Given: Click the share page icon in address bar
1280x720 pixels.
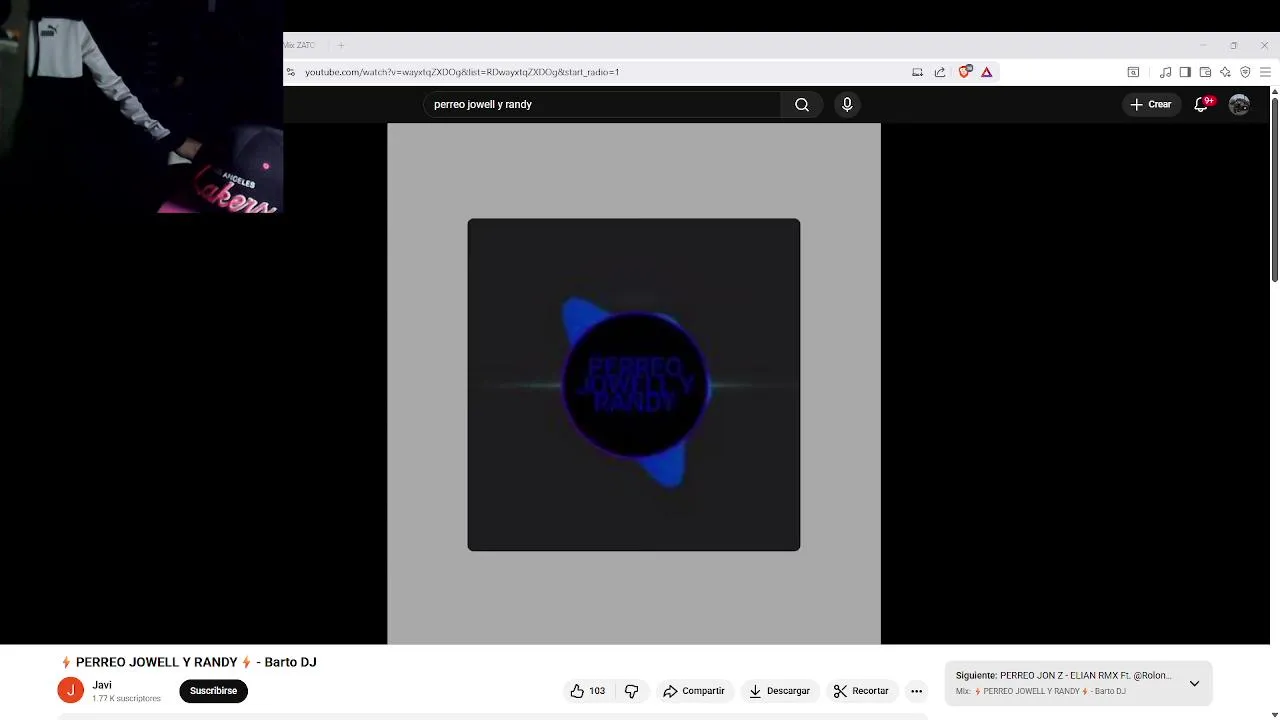Looking at the screenshot, I should point(940,72).
